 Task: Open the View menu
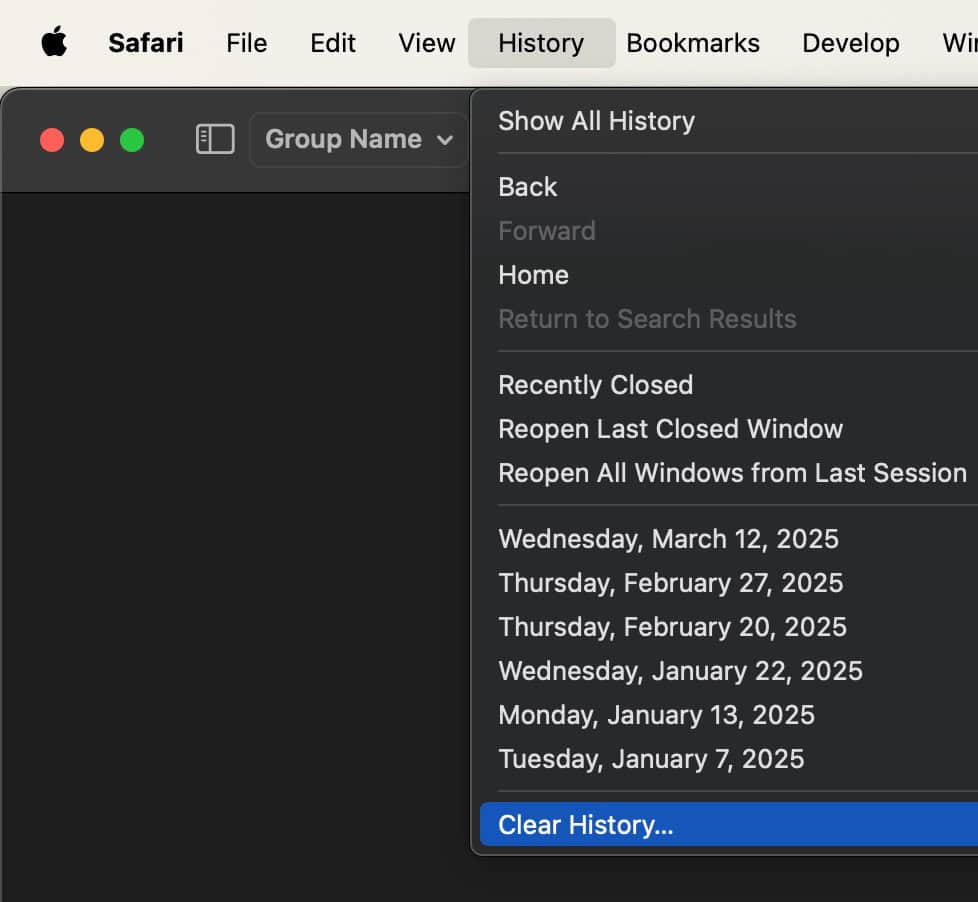[425, 42]
